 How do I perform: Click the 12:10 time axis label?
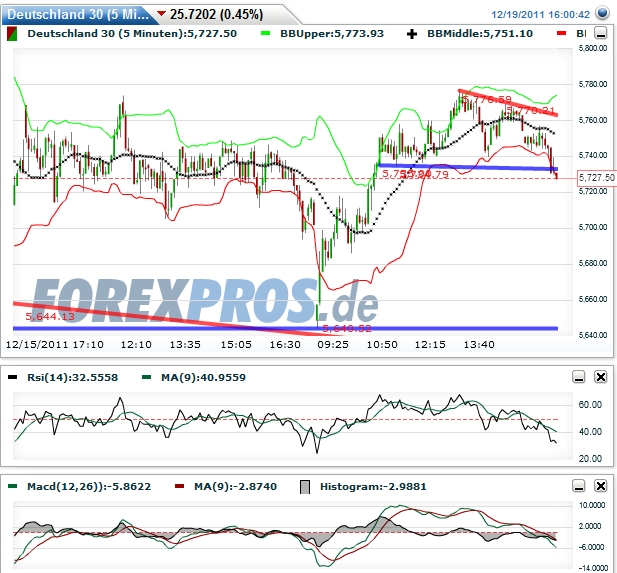click(136, 345)
